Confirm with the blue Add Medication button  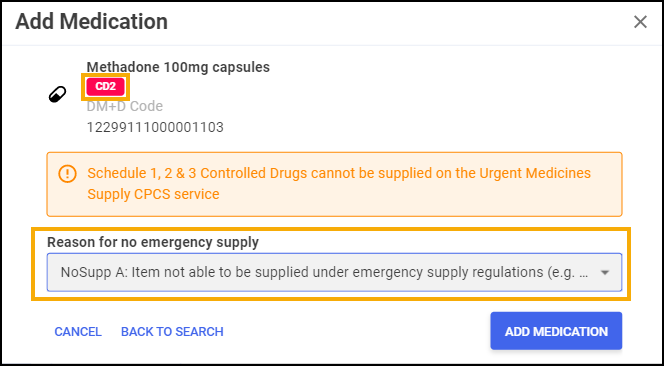tap(556, 331)
